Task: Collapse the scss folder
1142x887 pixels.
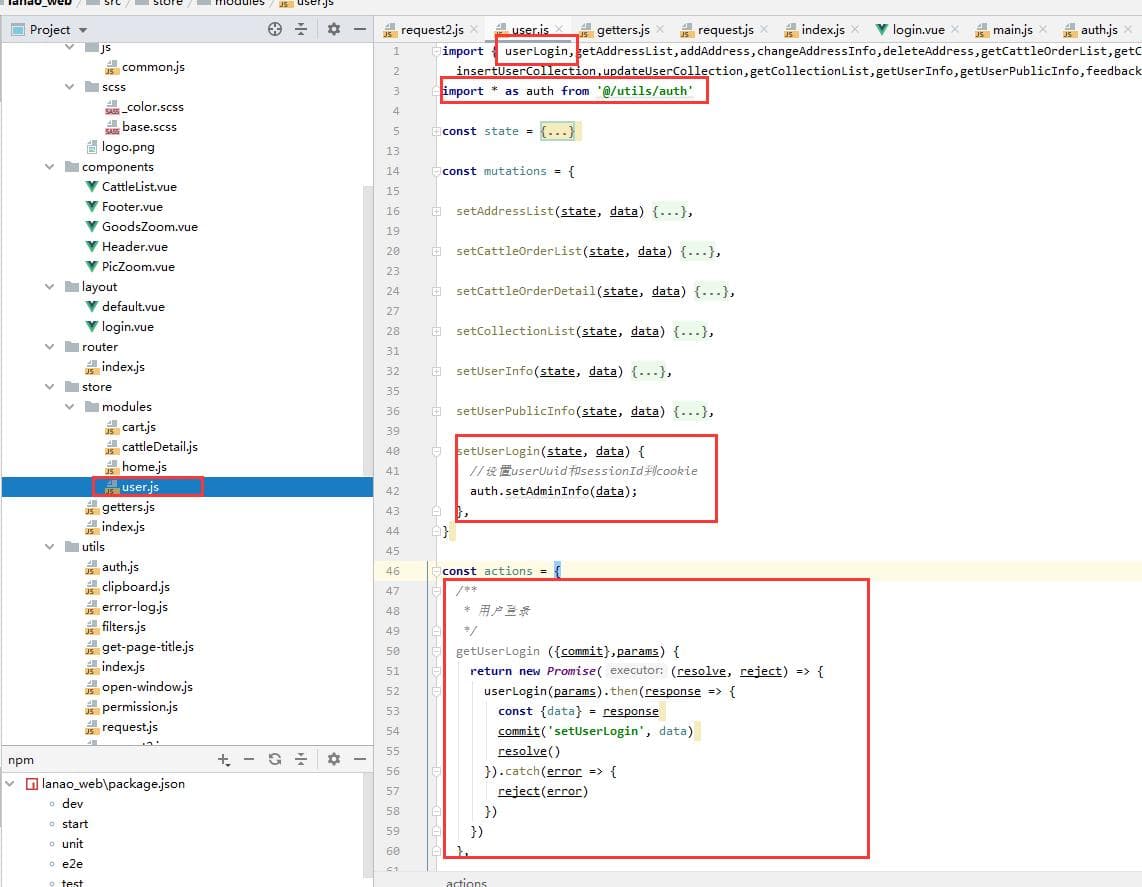Action: click(x=70, y=87)
